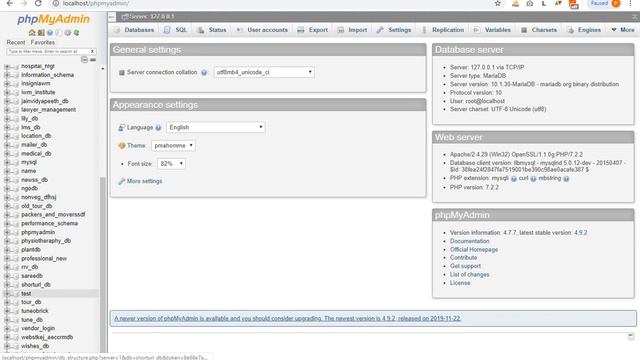Click the camera extension icon
This screenshot has height=360, width=640.
click(529, 4)
